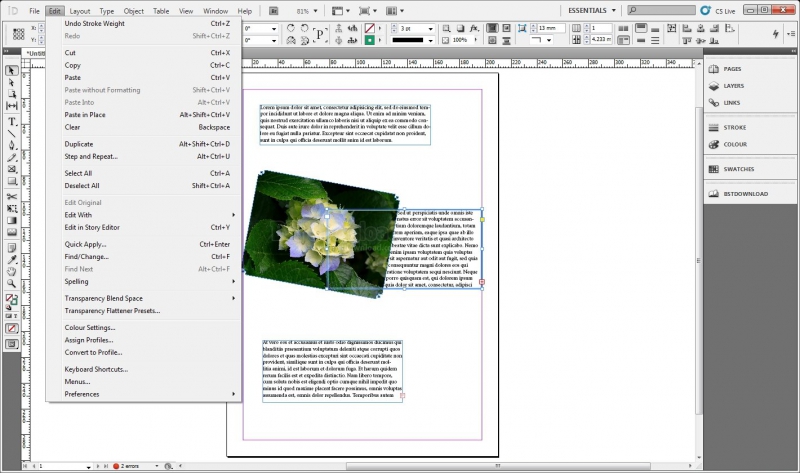Select the Gradient Swatch tool
800x473 pixels.
click(x=11, y=220)
